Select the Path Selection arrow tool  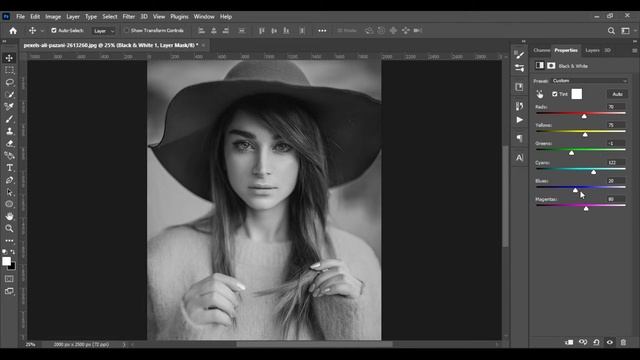(x=9, y=192)
